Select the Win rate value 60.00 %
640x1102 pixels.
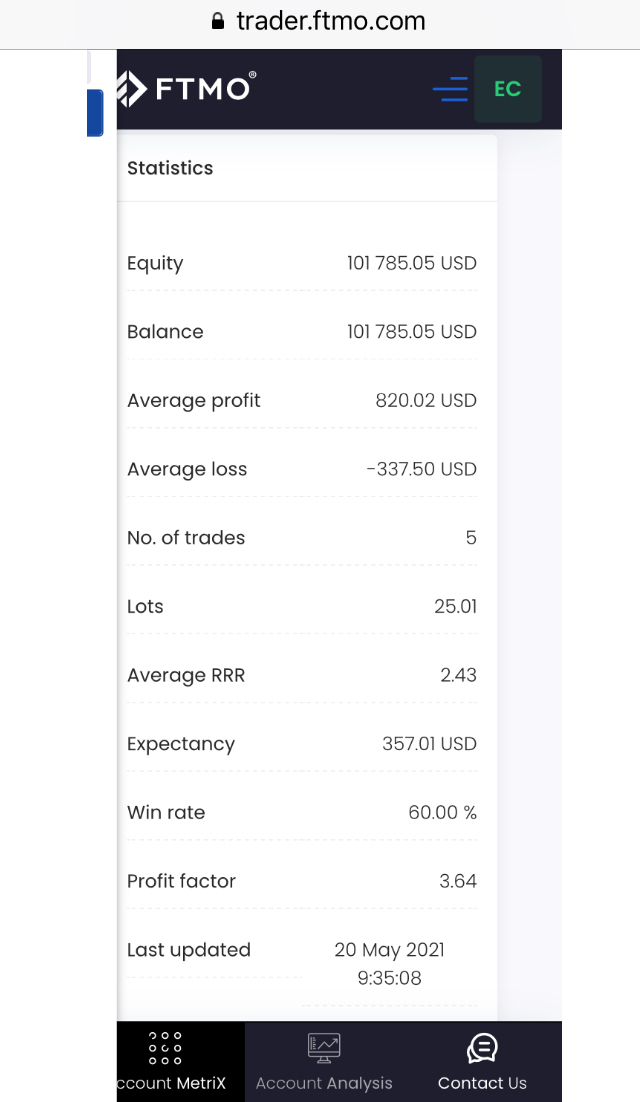(442, 813)
